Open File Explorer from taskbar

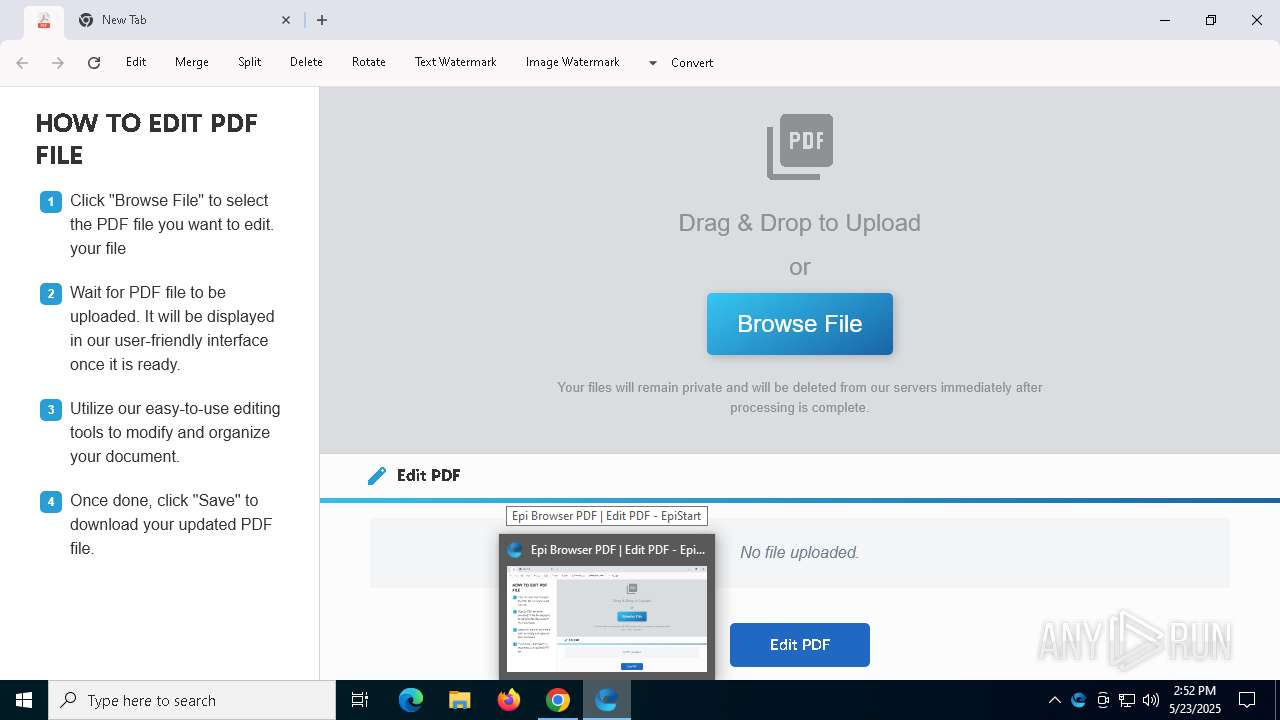coord(460,700)
